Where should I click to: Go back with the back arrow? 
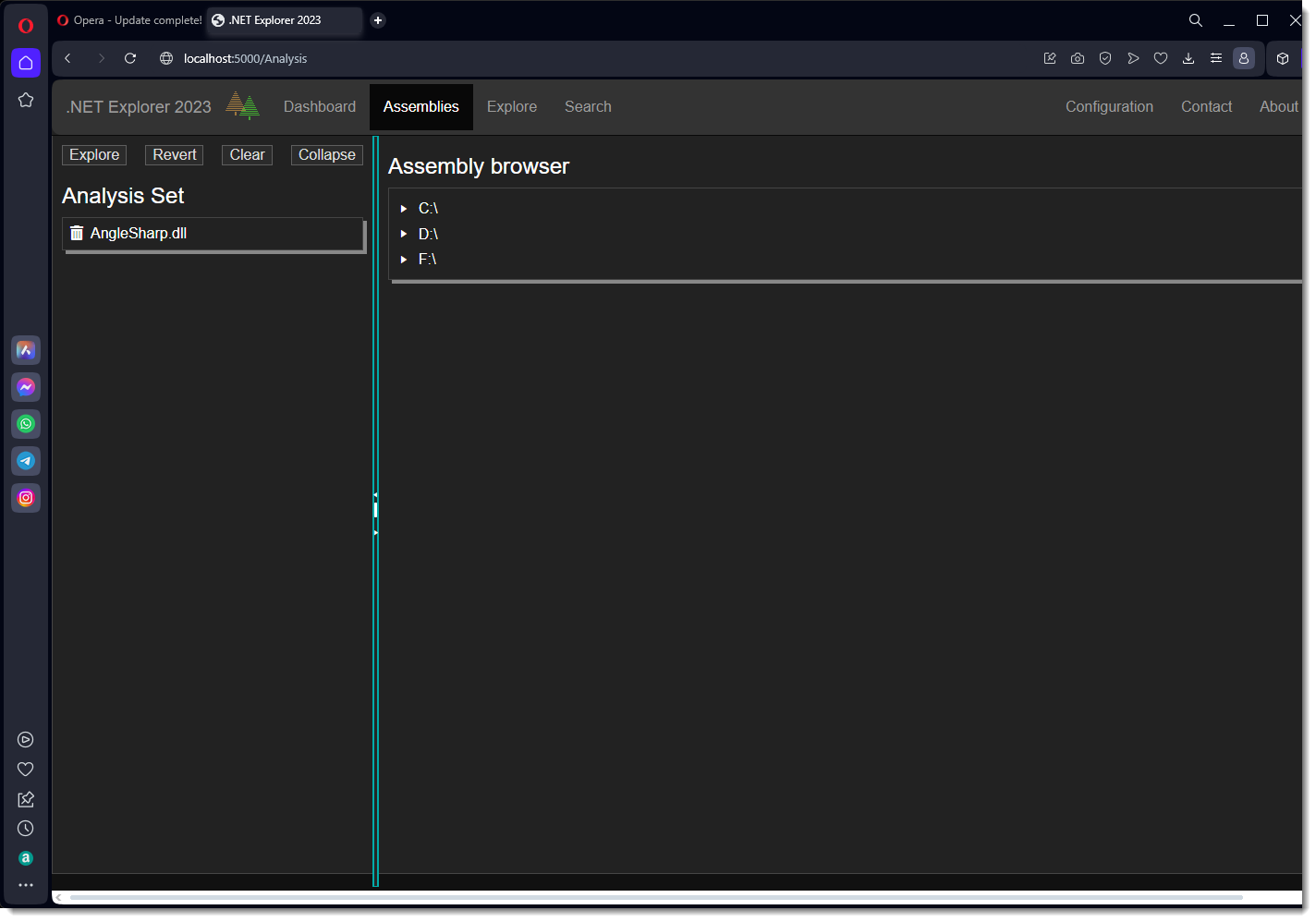coord(67,58)
